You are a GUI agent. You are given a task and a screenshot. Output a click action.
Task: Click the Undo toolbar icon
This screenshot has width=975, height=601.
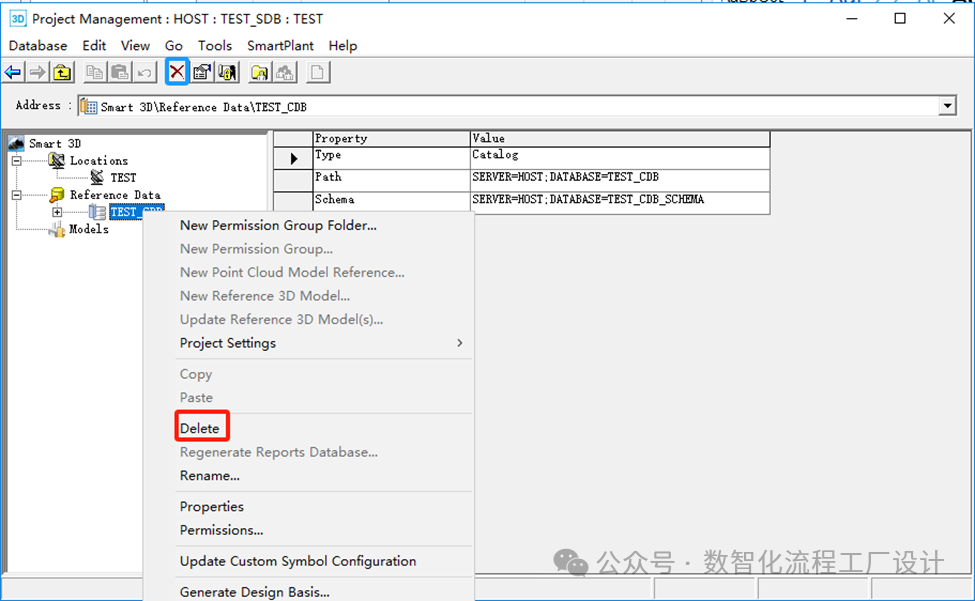(x=144, y=73)
